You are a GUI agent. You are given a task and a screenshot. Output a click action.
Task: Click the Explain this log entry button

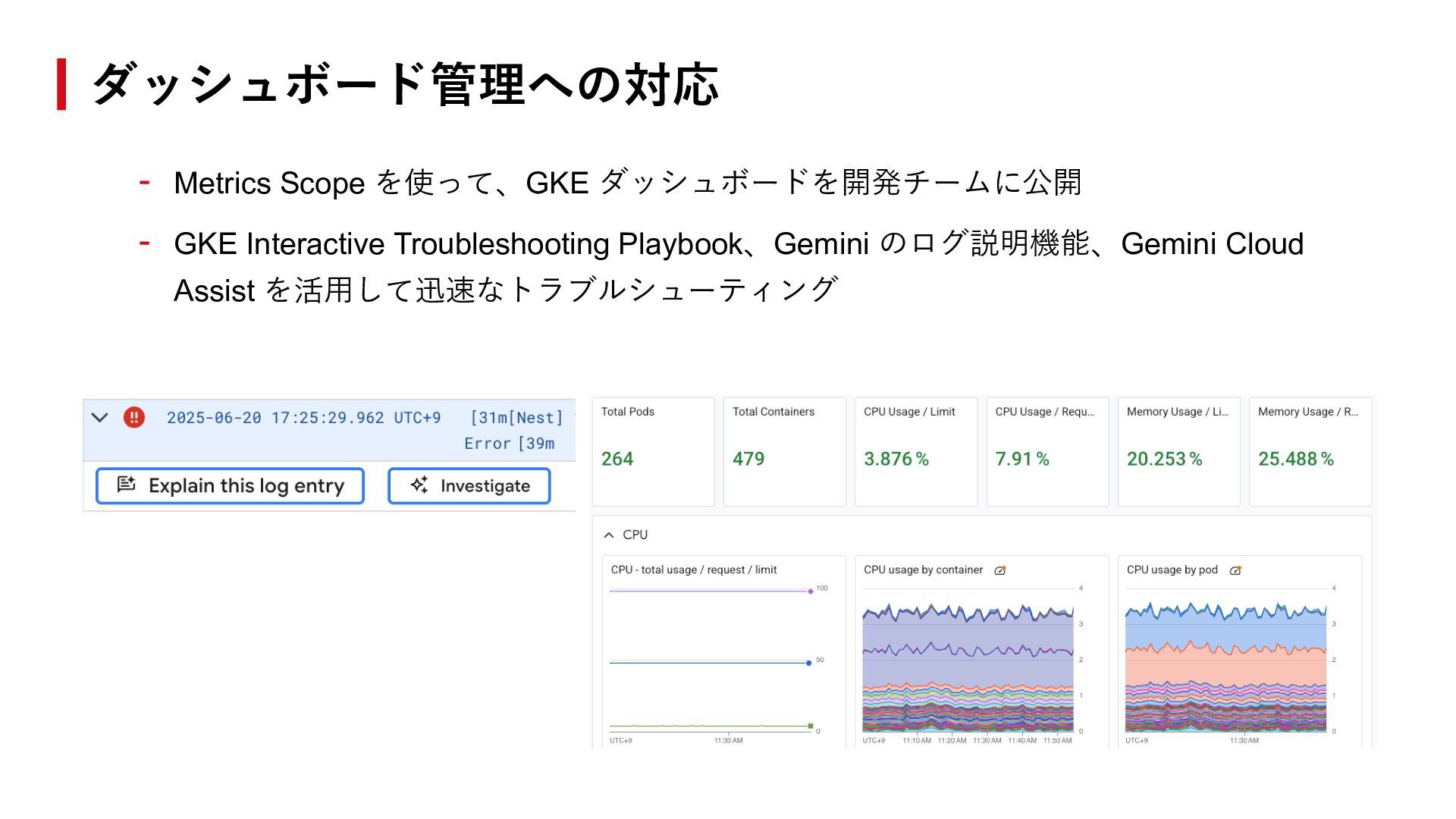click(230, 486)
